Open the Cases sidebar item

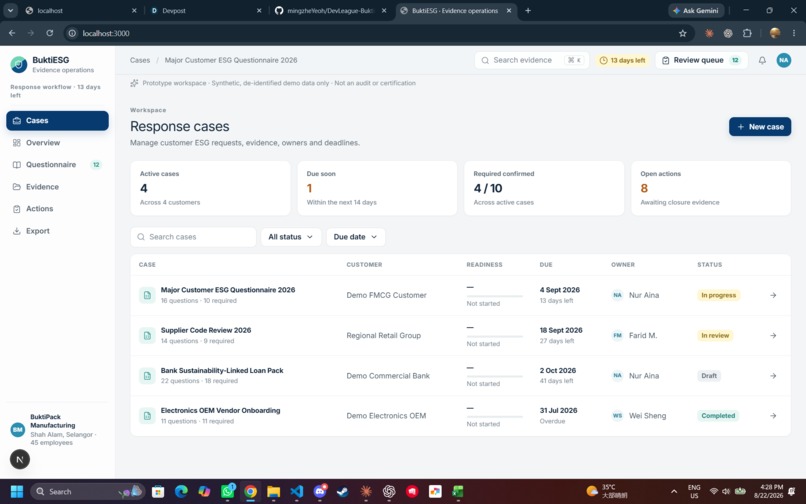pyautogui.click(x=57, y=120)
